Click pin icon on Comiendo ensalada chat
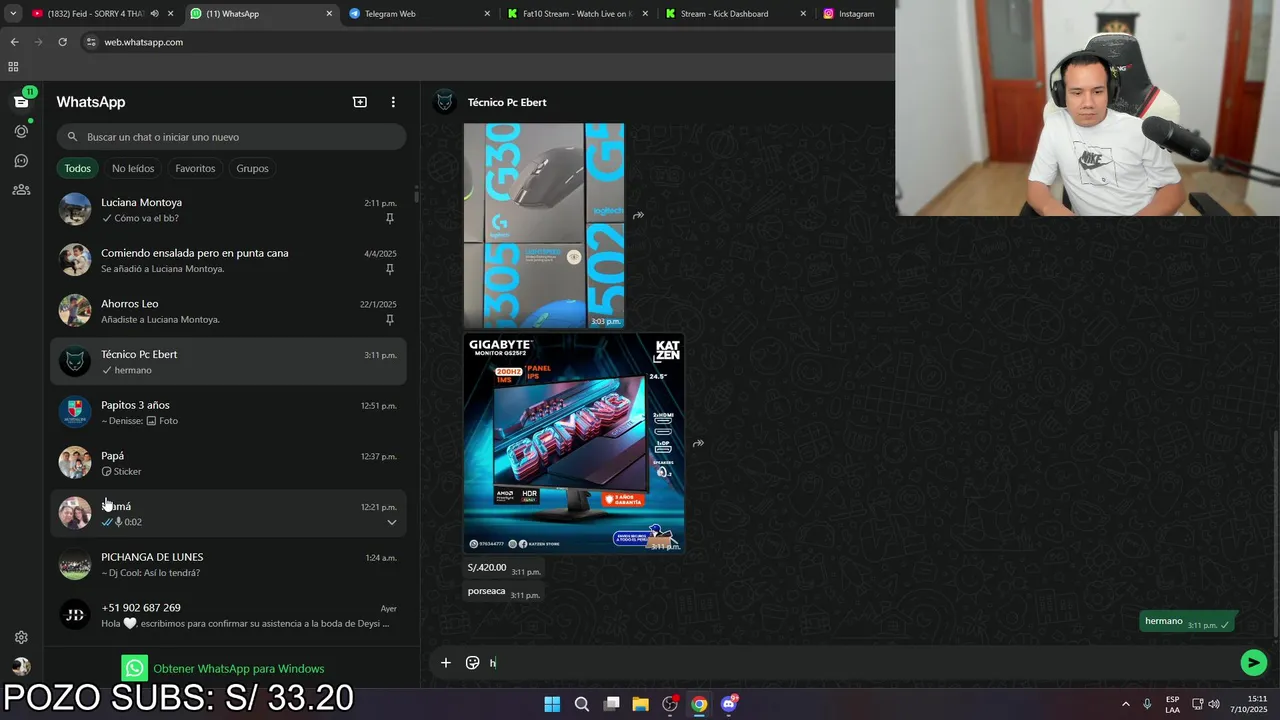 tap(390, 269)
